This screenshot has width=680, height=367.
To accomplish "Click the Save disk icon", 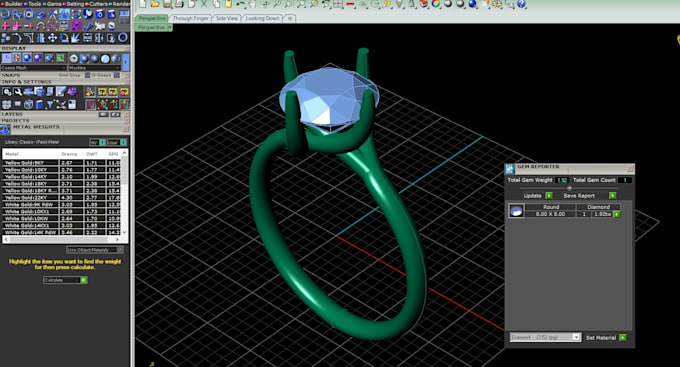I will pyautogui.click(x=167, y=4).
